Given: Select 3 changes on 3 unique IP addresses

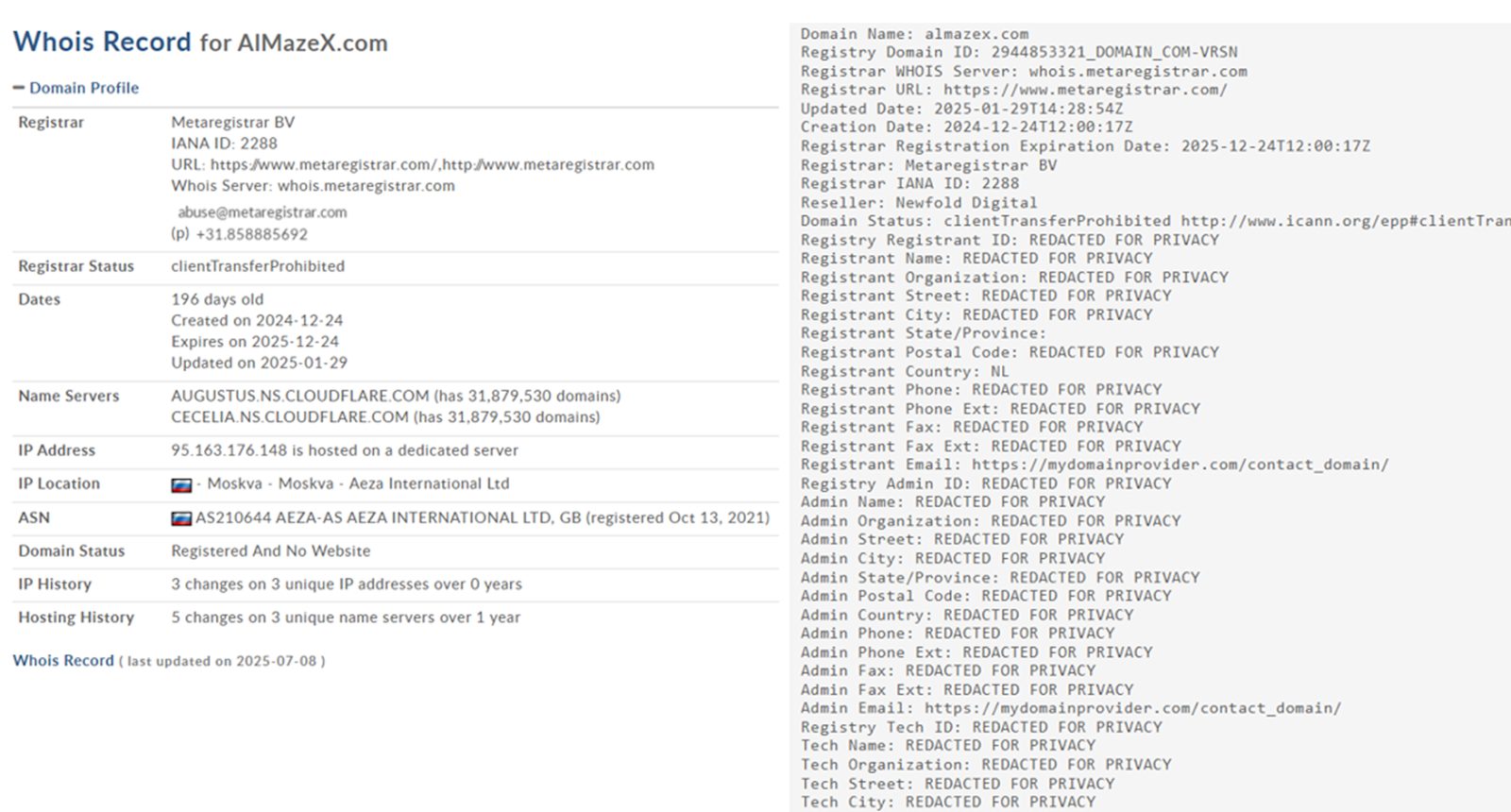Looking at the screenshot, I should (x=347, y=584).
